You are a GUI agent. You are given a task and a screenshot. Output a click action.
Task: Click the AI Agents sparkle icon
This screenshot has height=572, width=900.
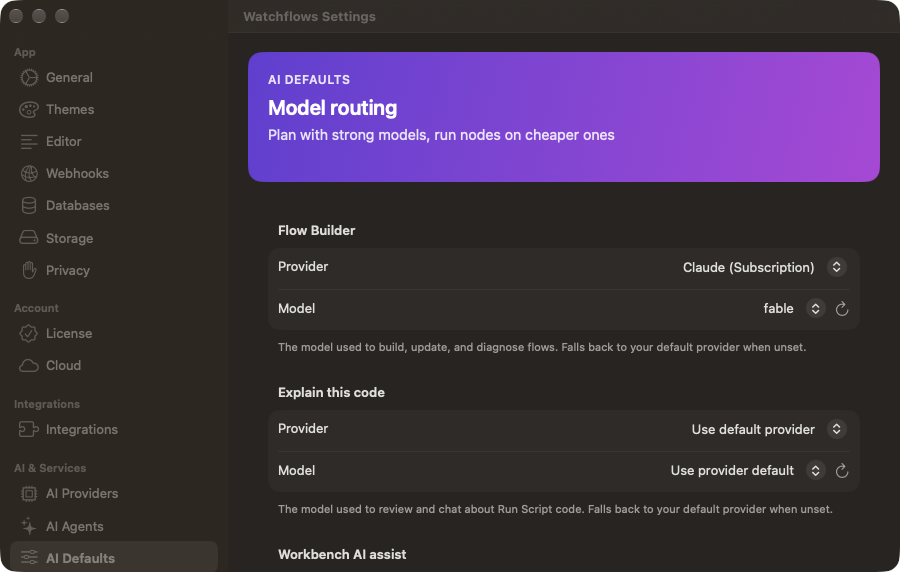click(x=29, y=526)
